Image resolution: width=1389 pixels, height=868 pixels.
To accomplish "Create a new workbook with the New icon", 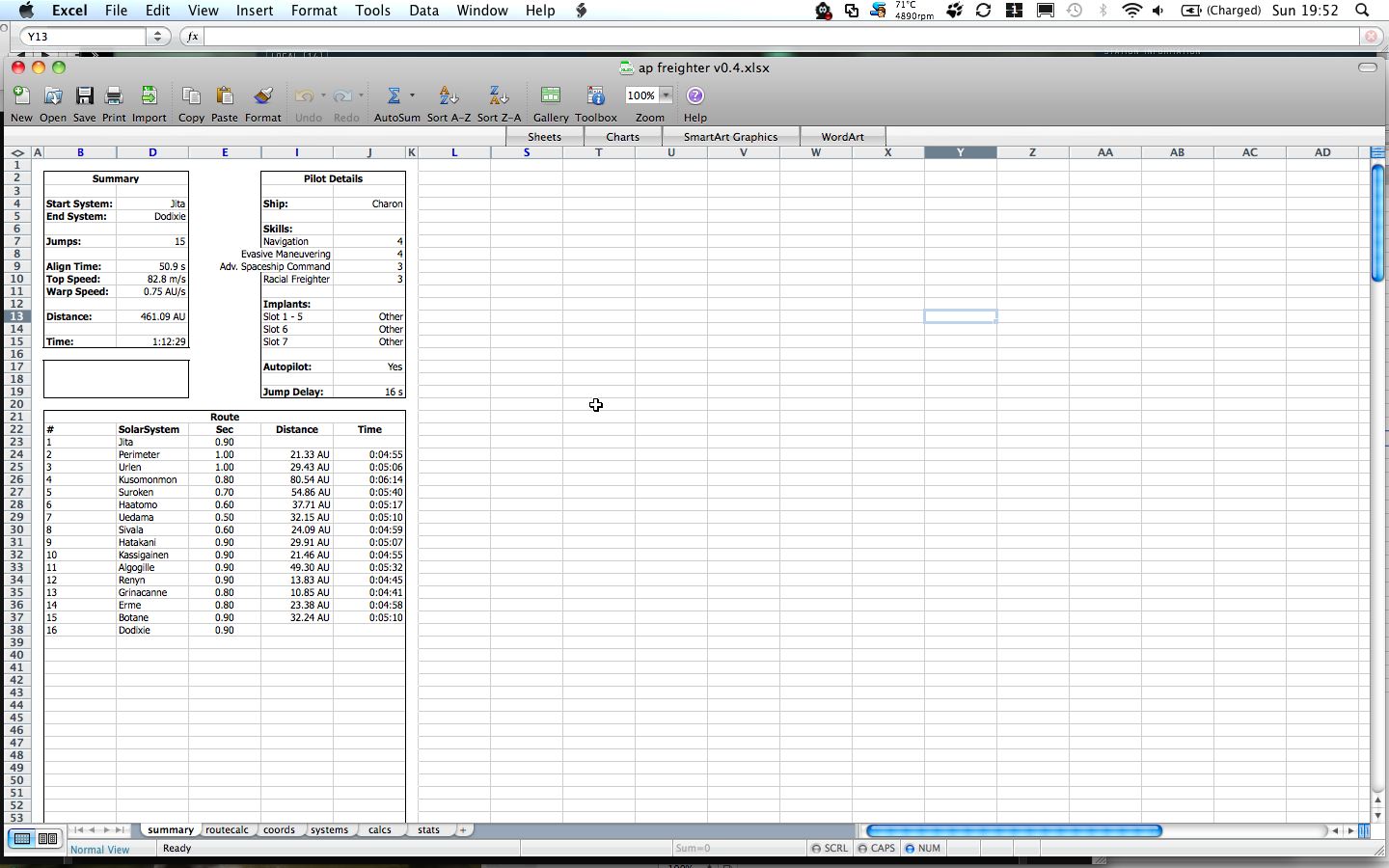I will click(21, 95).
